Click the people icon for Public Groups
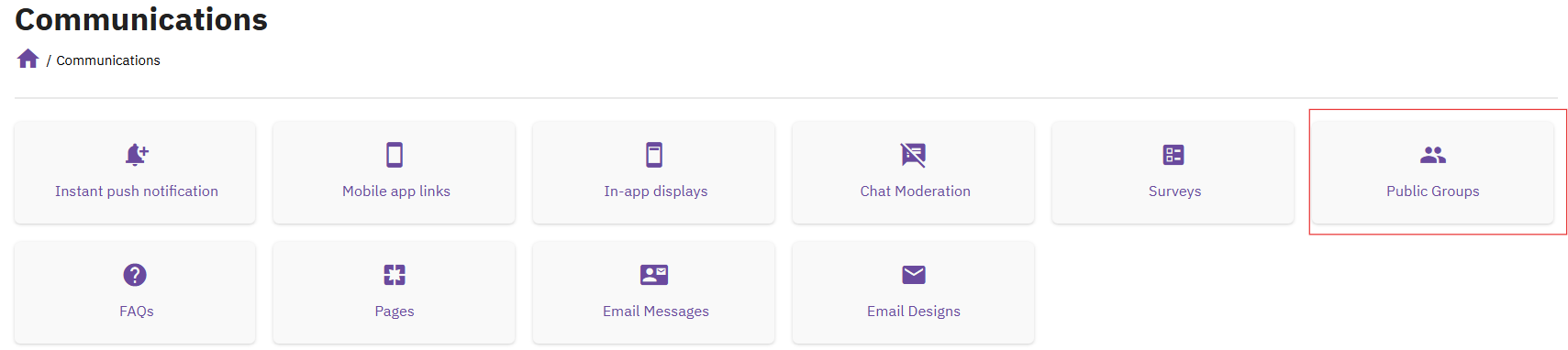Screen dimensions: 1568x350 pyautogui.click(x=1433, y=155)
